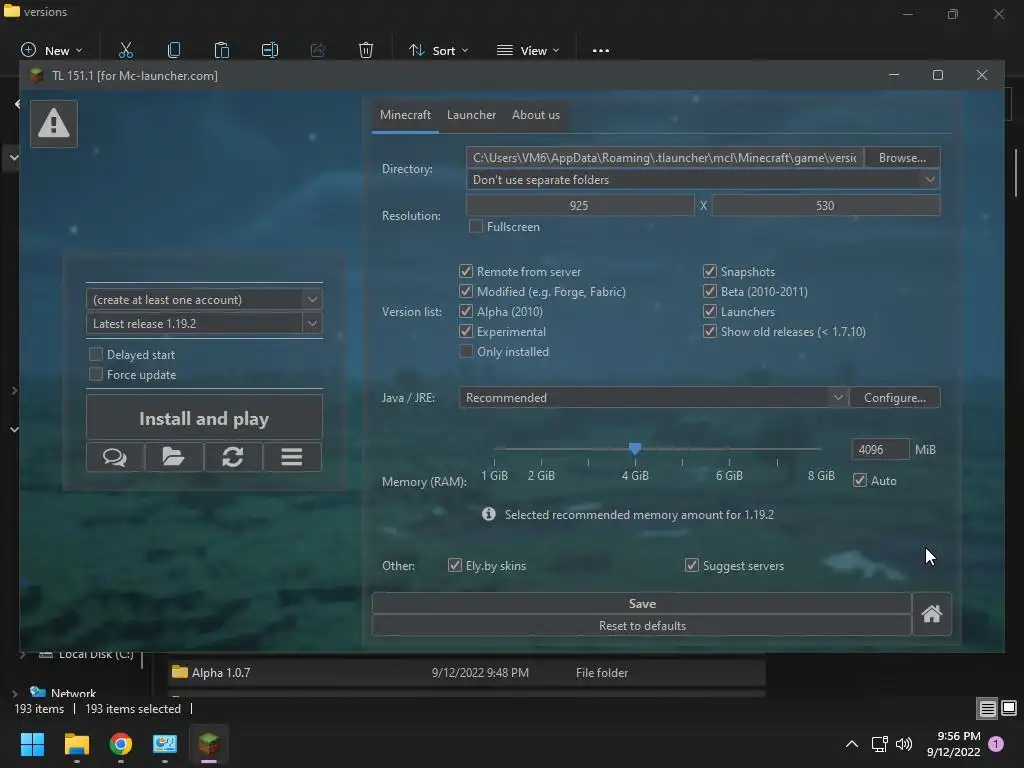Click the Cut icon in File Explorer
This screenshot has width=1024, height=768.
coord(125,50)
